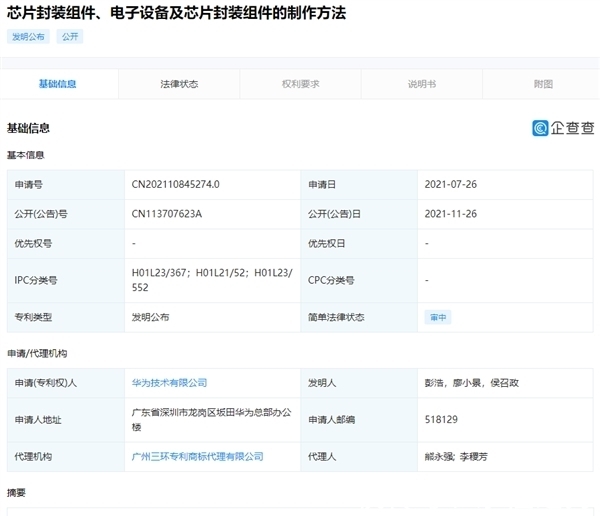Open the 基础信息 tab
This screenshot has width=600, height=516.
57,84
